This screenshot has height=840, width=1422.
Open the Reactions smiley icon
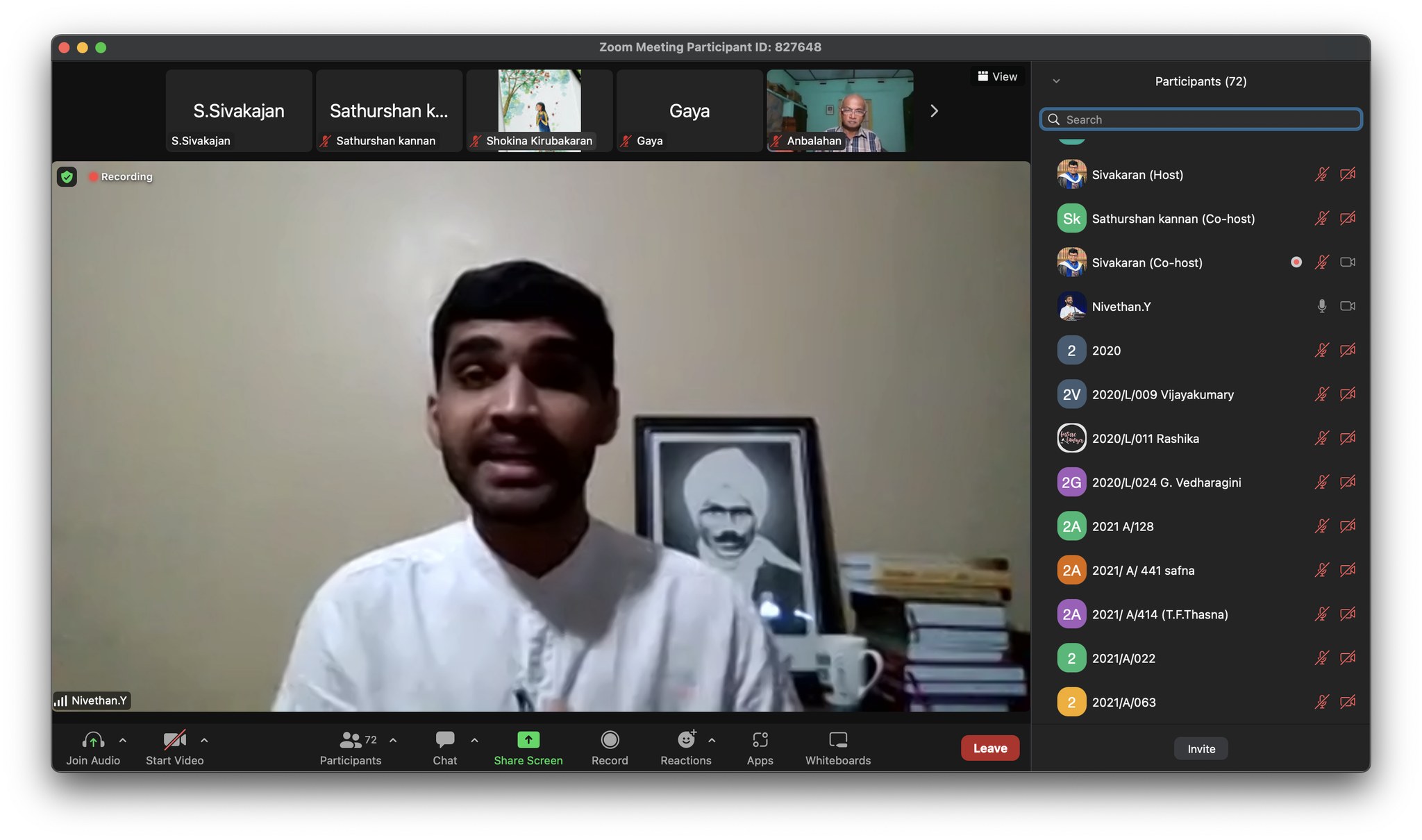click(686, 740)
